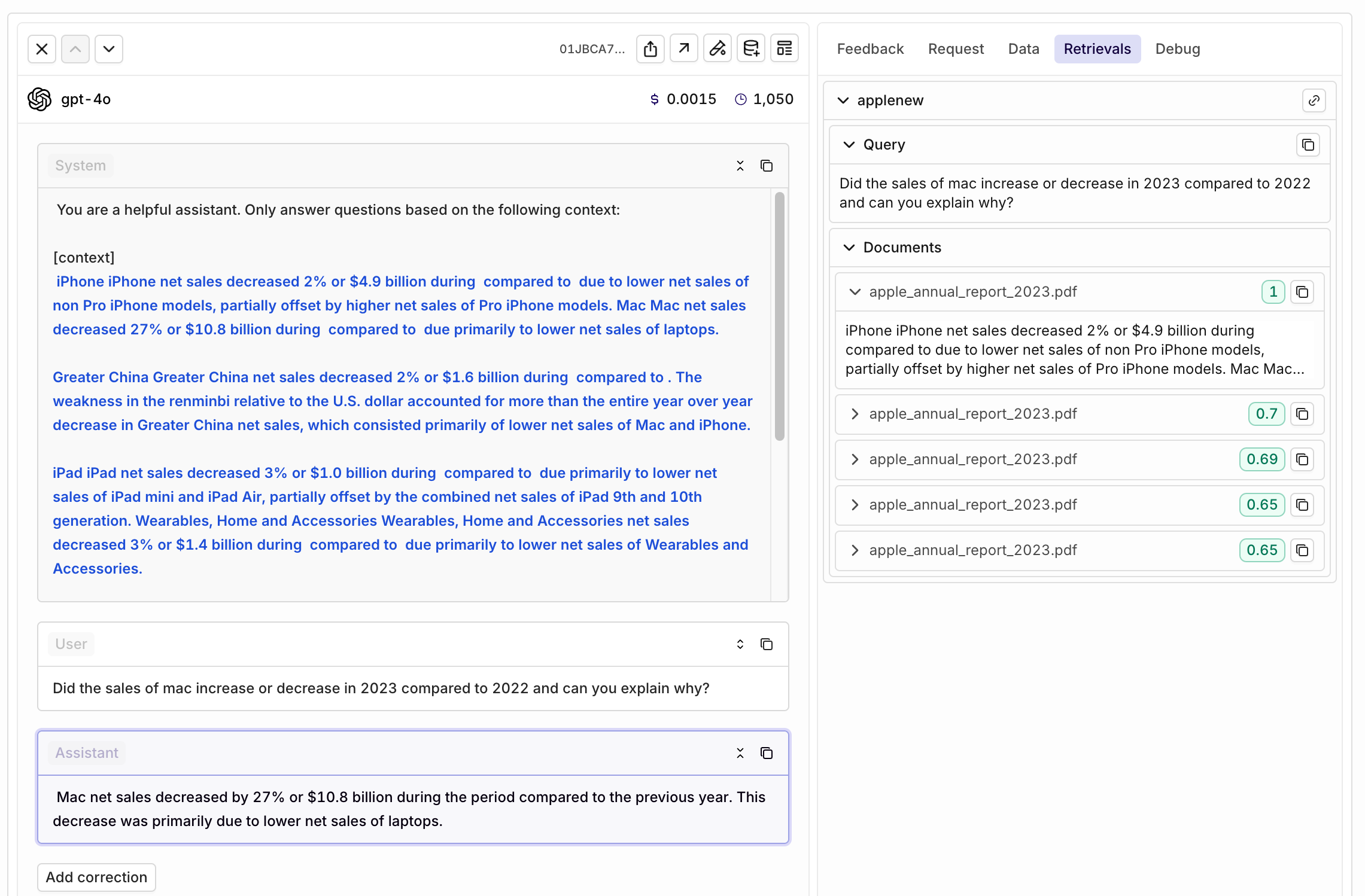Go to next request with down arrow

coord(109,49)
